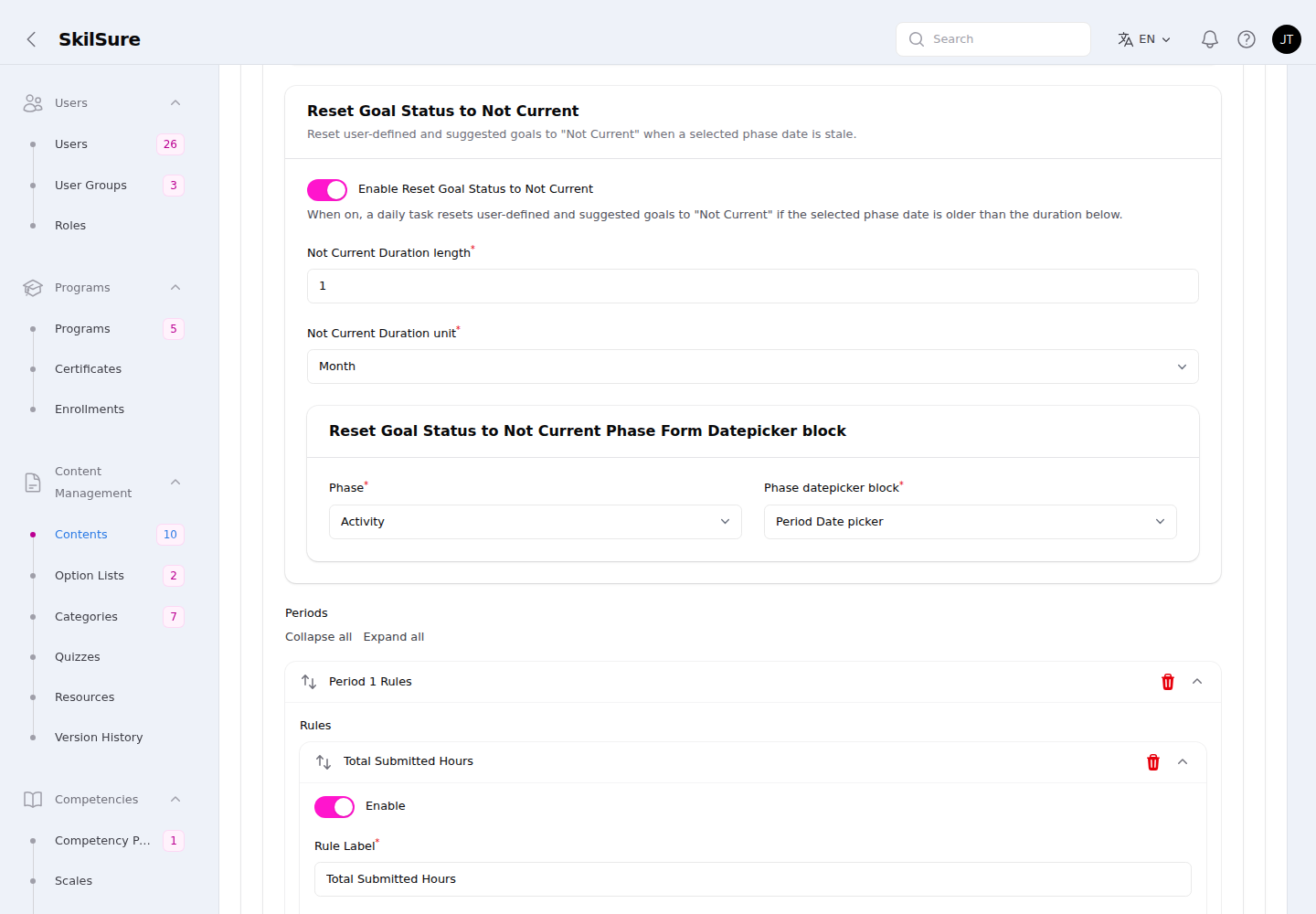Focus the Search input field
Image resolution: width=1316 pixels, height=914 pixels.
pyautogui.click(x=993, y=39)
